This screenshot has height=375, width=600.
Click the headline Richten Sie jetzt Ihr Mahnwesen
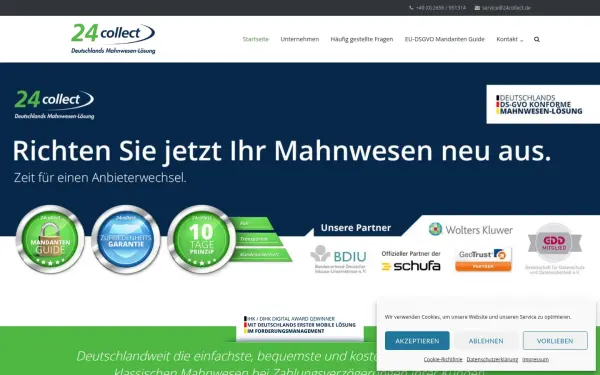click(x=282, y=151)
